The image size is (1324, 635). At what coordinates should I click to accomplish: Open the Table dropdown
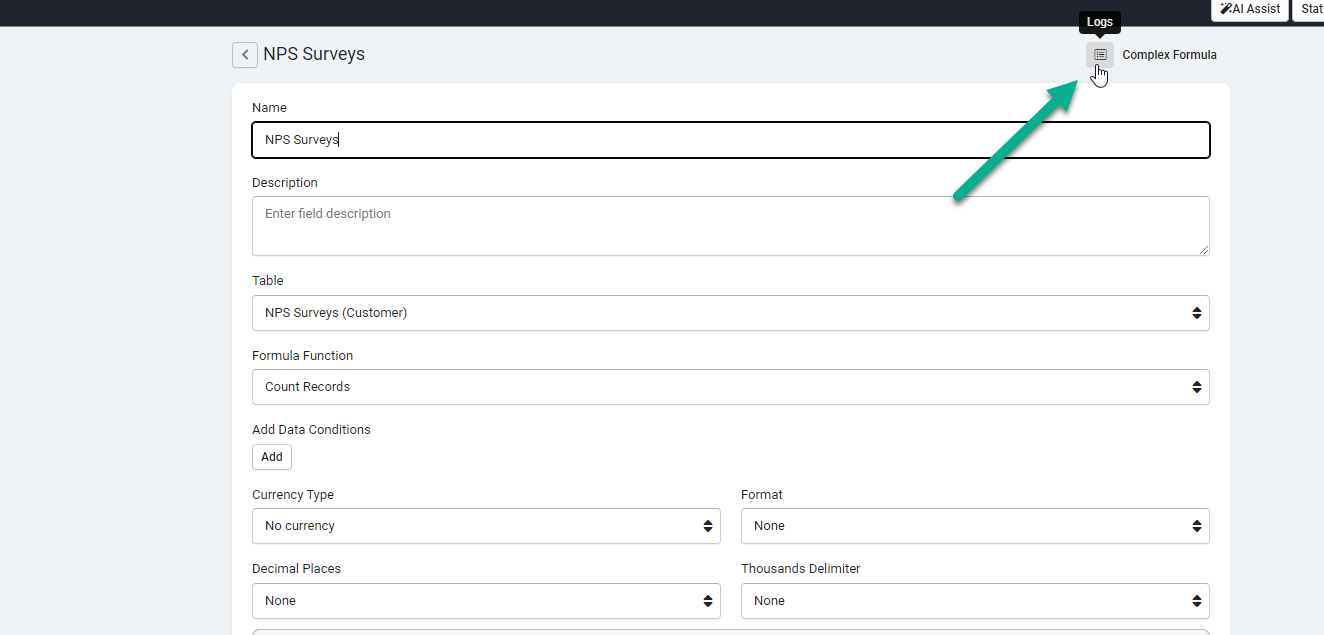[731, 313]
